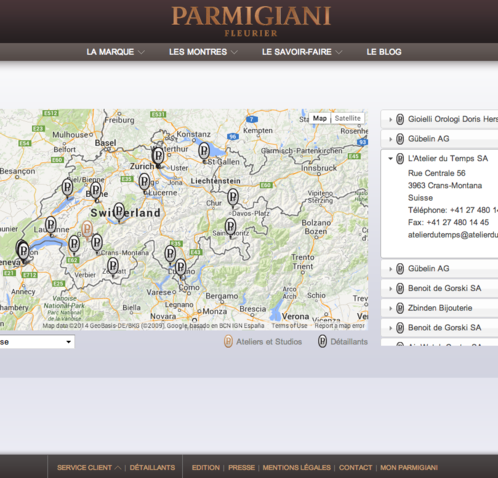
Task: Click the map pin at Crans-Montana
Action: 97,244
